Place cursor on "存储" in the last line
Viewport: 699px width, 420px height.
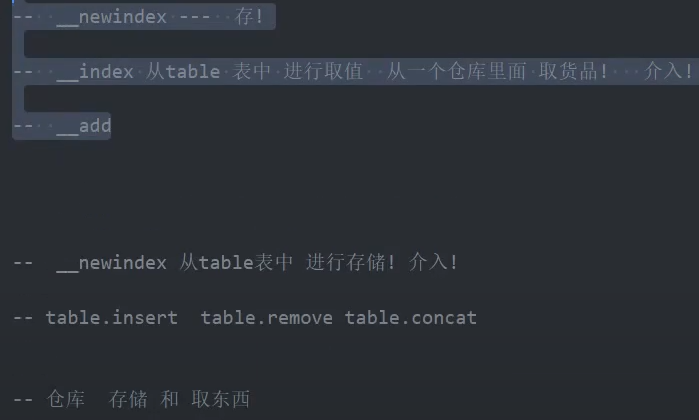point(128,400)
